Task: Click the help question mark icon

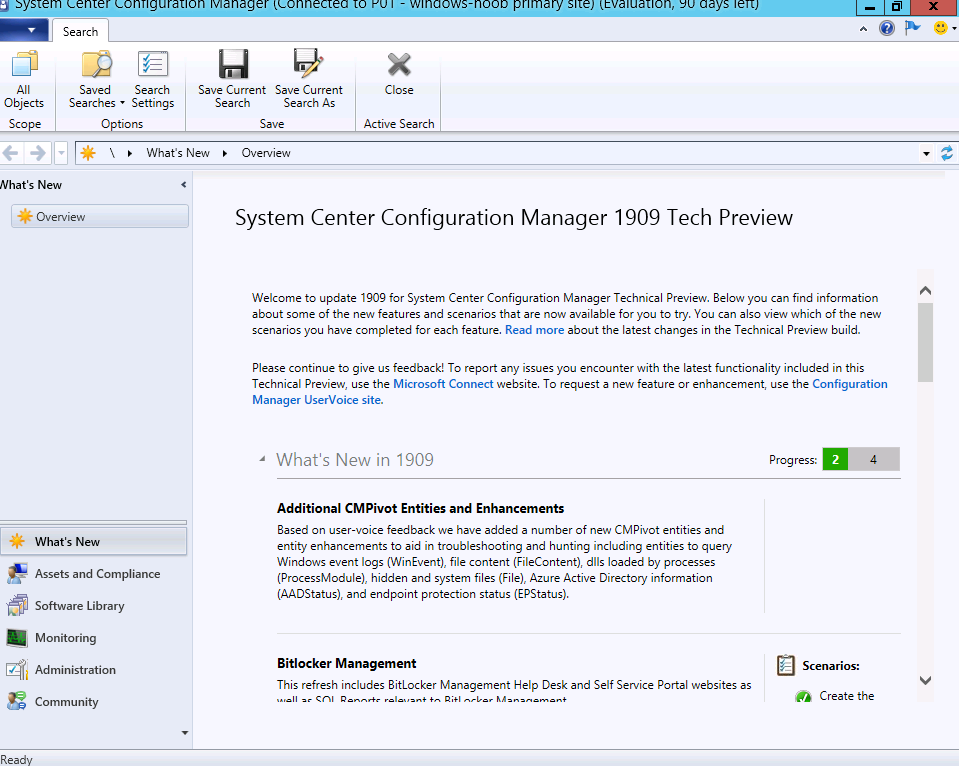Action: click(886, 28)
